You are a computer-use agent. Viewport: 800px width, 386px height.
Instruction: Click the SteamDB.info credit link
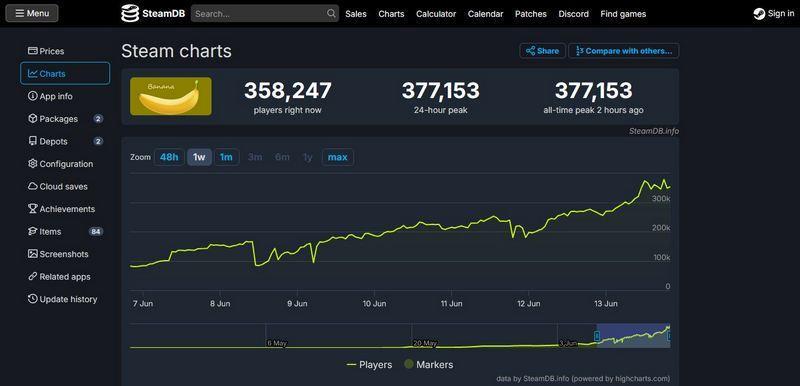coord(654,131)
